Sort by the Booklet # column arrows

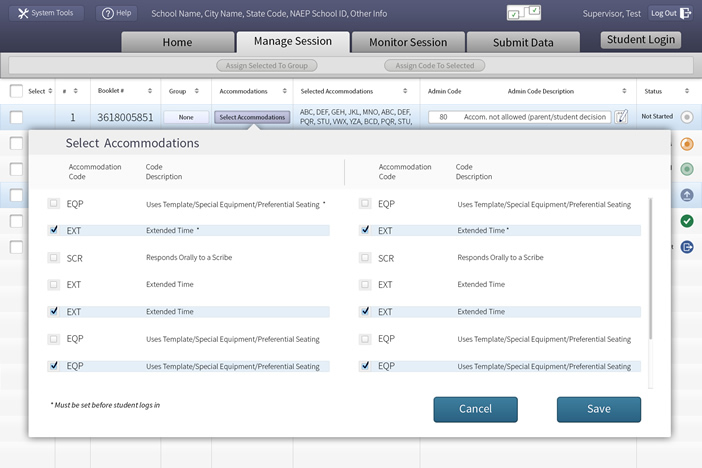tap(153, 91)
